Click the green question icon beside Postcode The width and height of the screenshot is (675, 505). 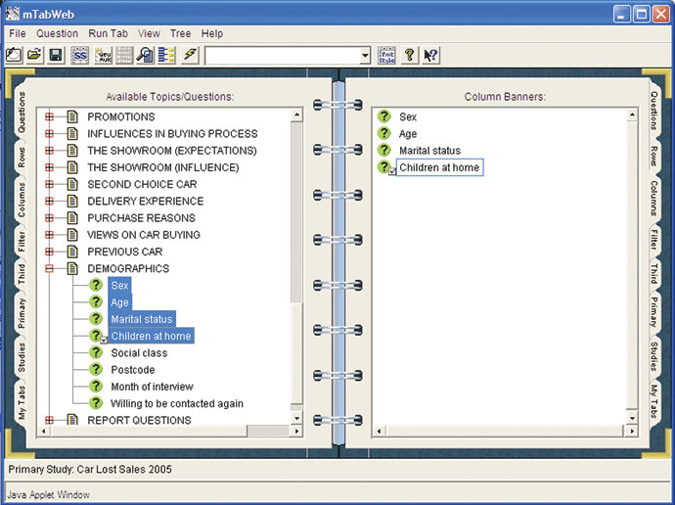[x=96, y=369]
